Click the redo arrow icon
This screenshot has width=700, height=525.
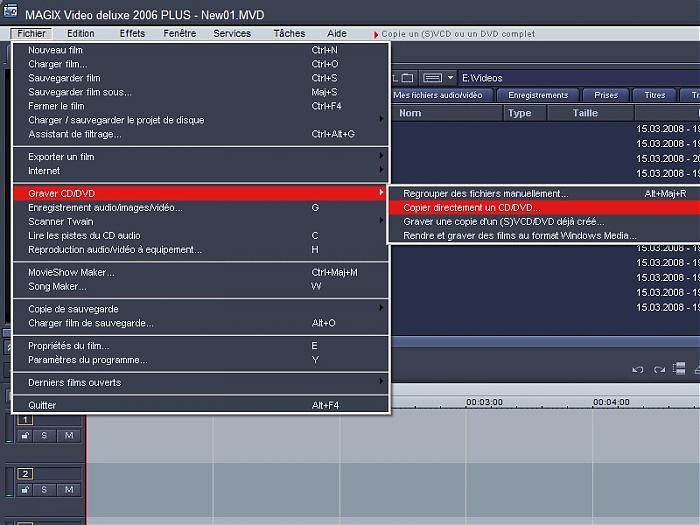659,369
